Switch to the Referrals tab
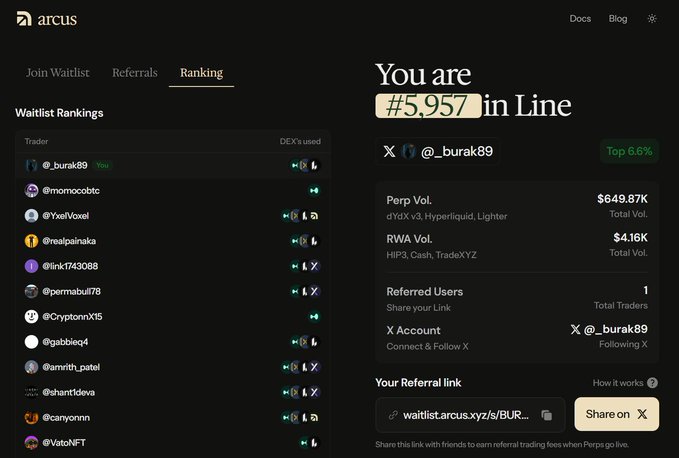The width and height of the screenshot is (679, 458). tap(135, 72)
